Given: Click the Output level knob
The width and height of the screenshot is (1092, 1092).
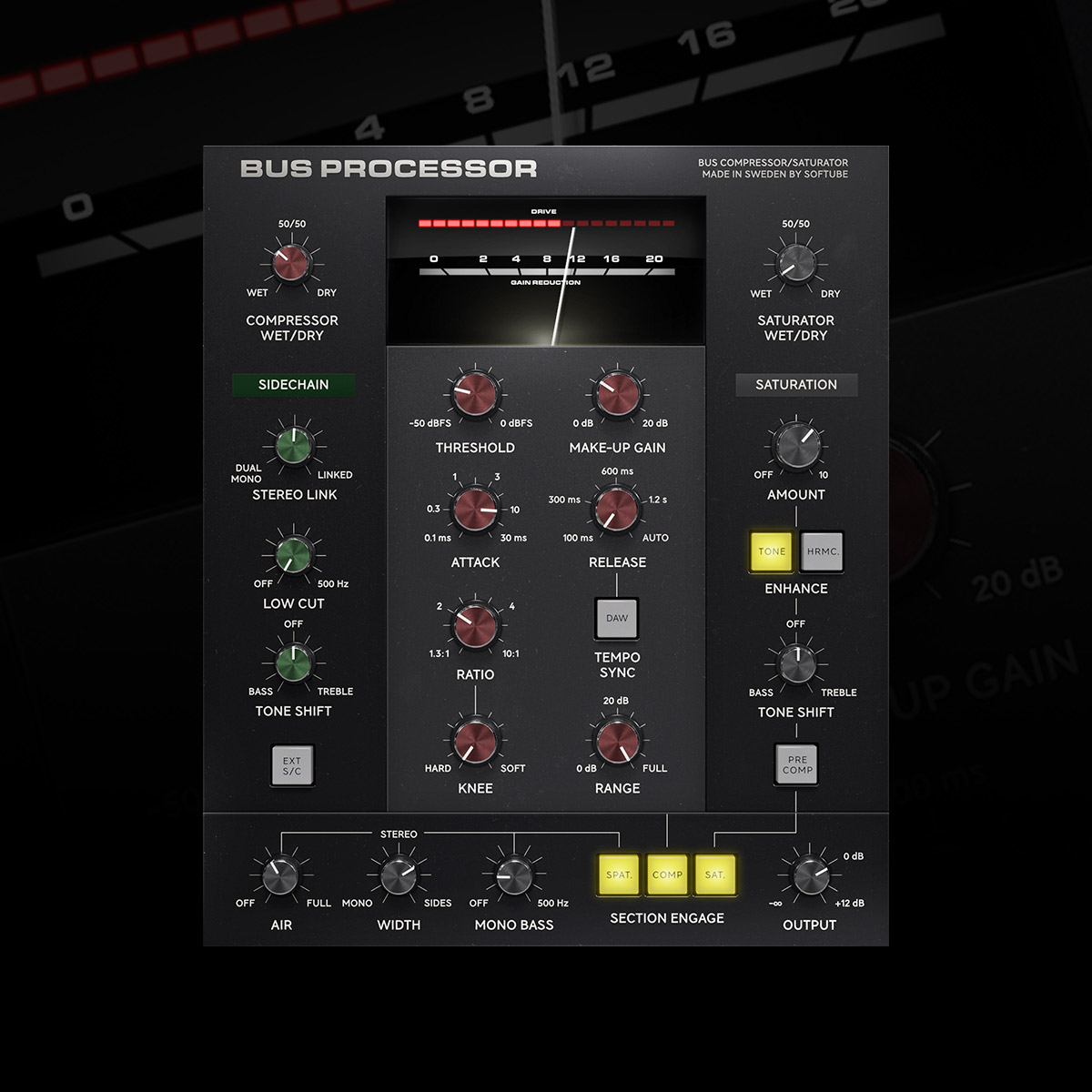Looking at the screenshot, I should [x=809, y=876].
